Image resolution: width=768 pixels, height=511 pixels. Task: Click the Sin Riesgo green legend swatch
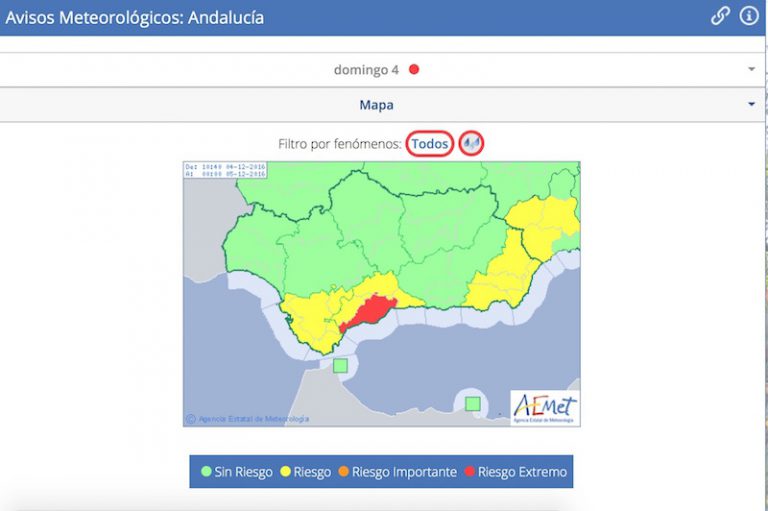click(205, 472)
